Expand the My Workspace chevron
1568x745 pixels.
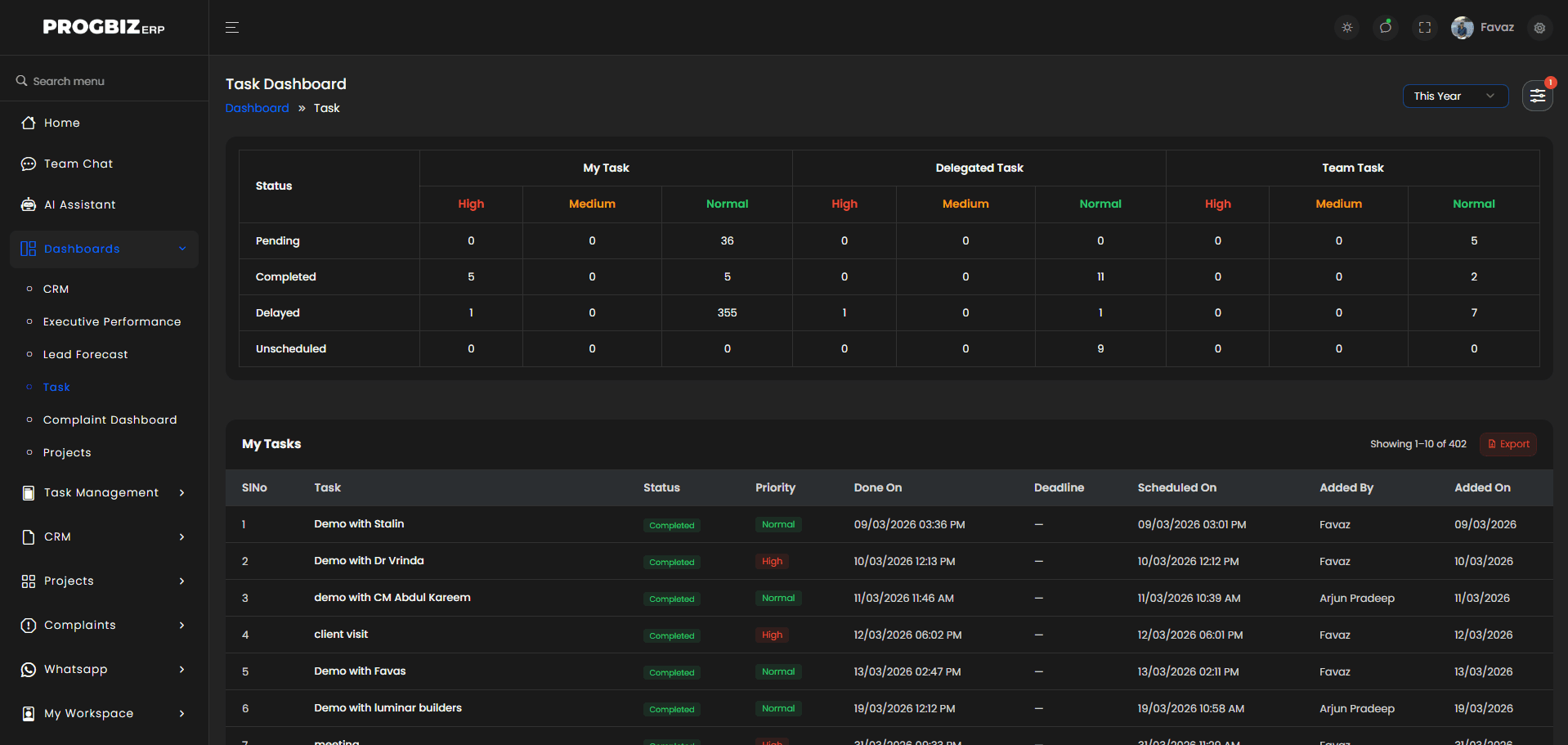point(182,713)
